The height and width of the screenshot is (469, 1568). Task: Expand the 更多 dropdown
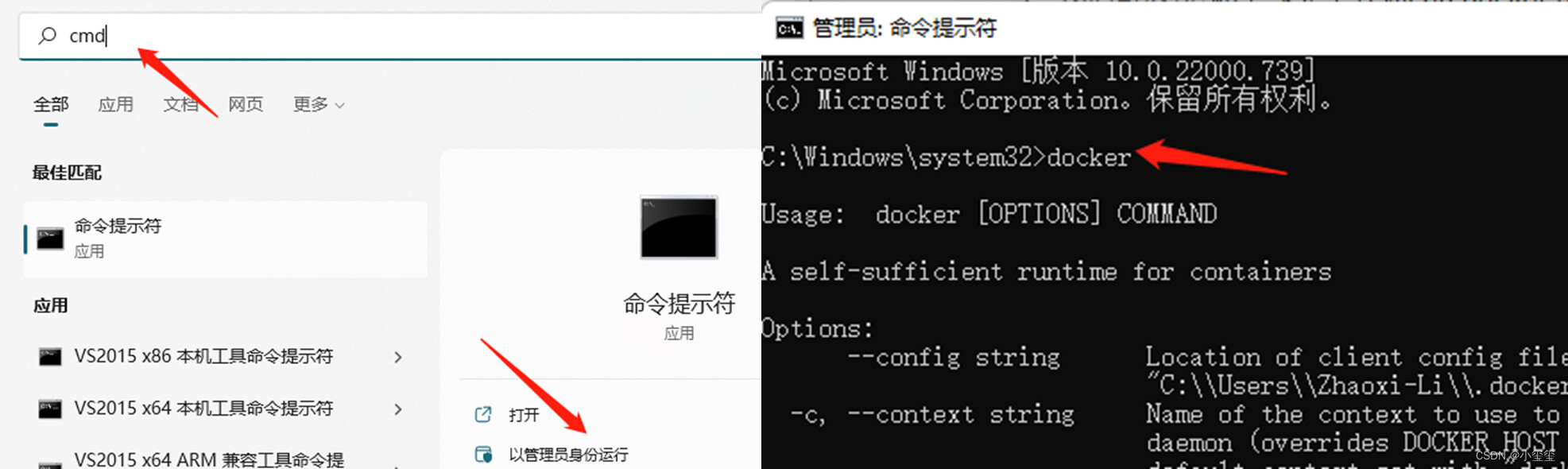click(318, 104)
